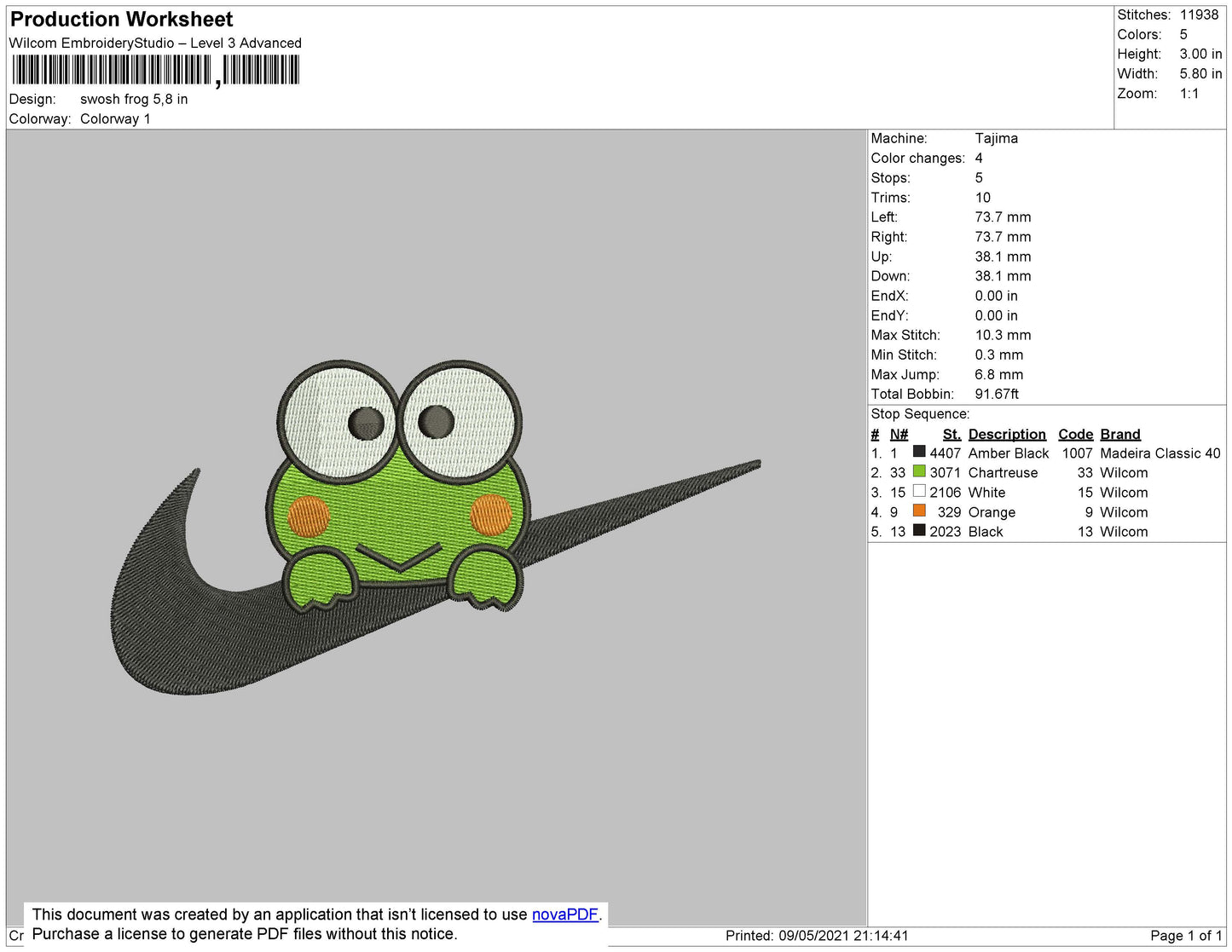The width and height of the screenshot is (1232, 952).
Task: Click the St. column header
Action: coord(951,434)
